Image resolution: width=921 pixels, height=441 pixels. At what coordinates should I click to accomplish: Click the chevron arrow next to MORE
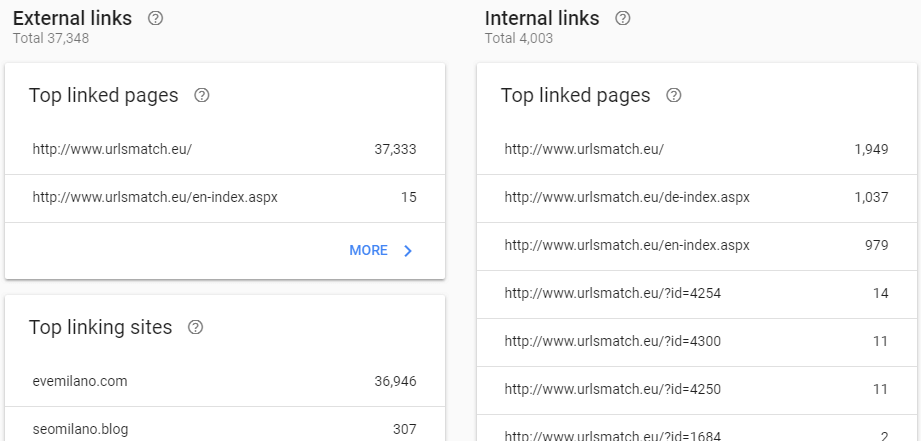click(408, 251)
